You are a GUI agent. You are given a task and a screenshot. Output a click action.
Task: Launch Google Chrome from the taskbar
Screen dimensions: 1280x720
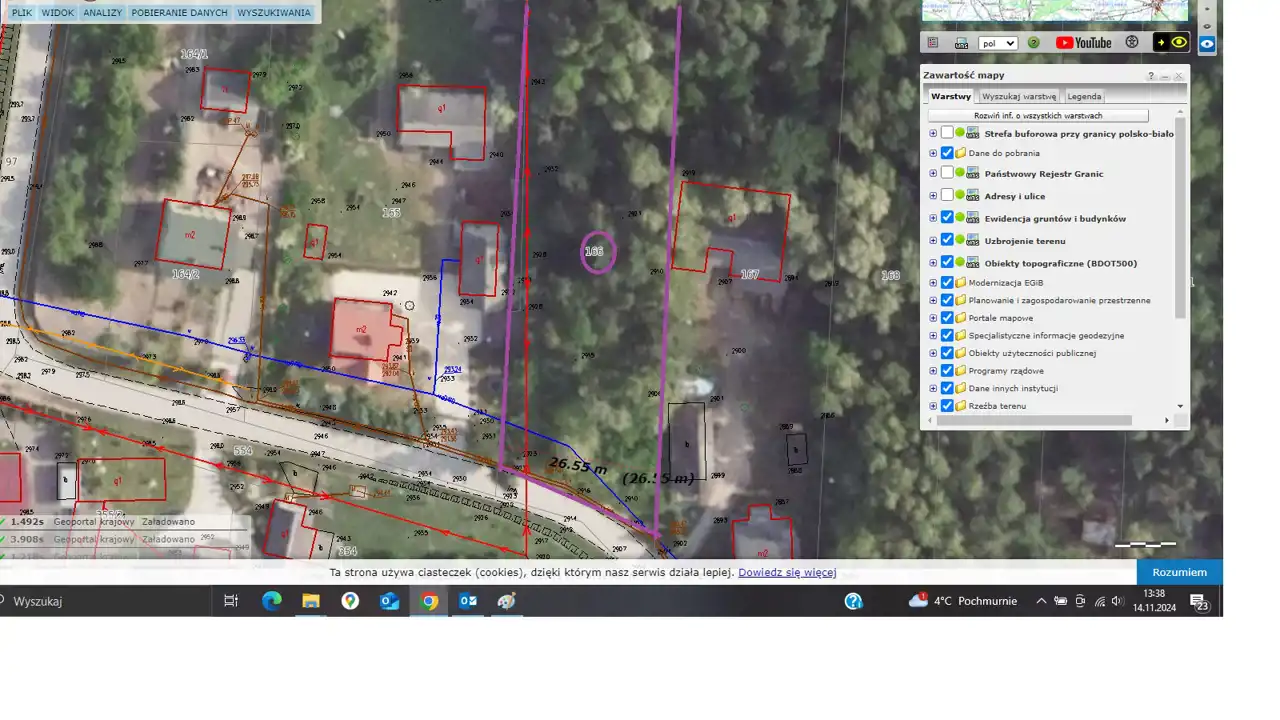(x=429, y=601)
